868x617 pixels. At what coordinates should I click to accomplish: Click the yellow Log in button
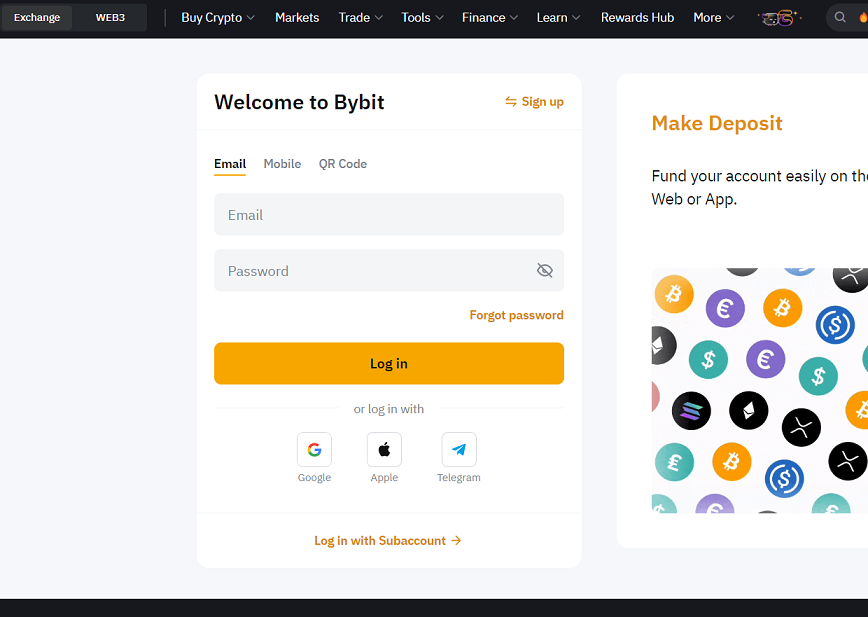point(389,364)
